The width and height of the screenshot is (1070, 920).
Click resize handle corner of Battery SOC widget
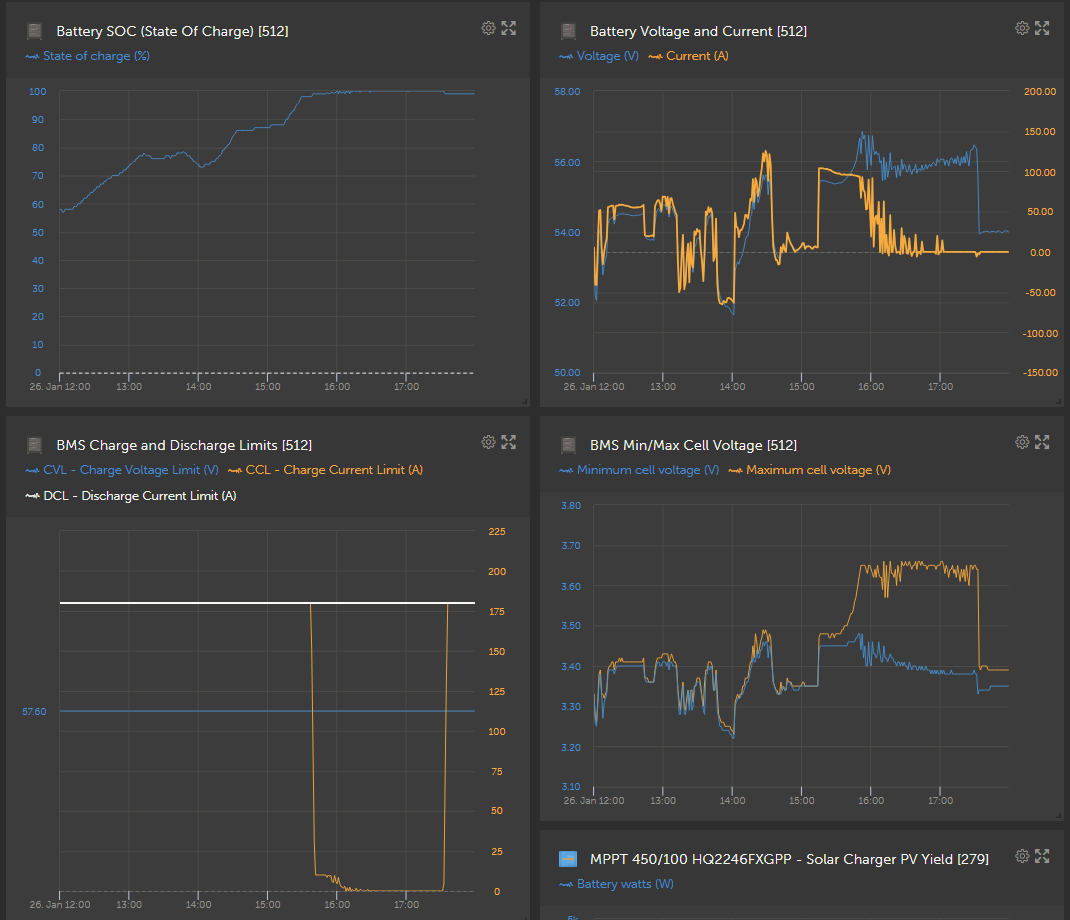click(524, 401)
